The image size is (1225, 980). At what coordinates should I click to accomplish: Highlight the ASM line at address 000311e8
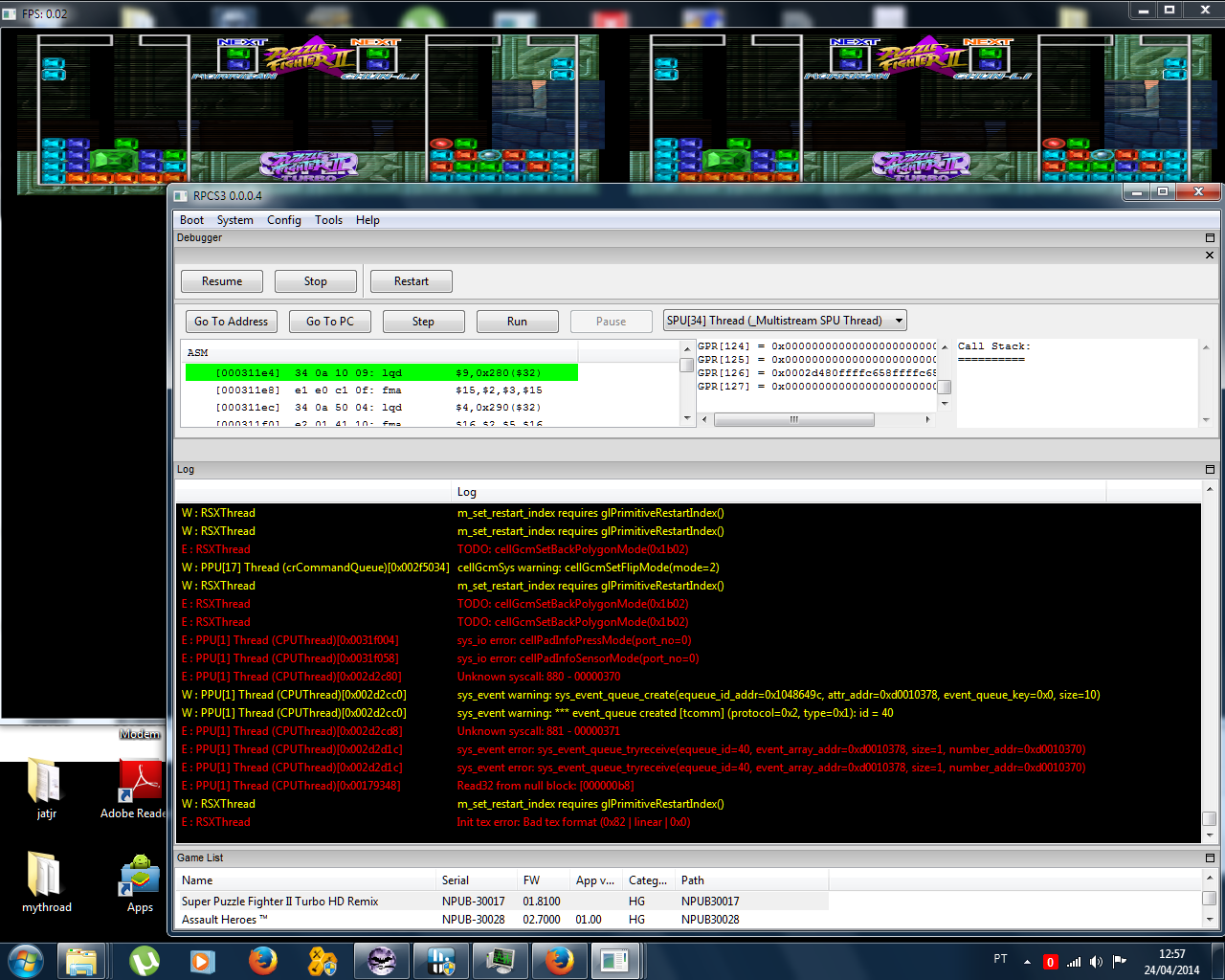coord(381,390)
